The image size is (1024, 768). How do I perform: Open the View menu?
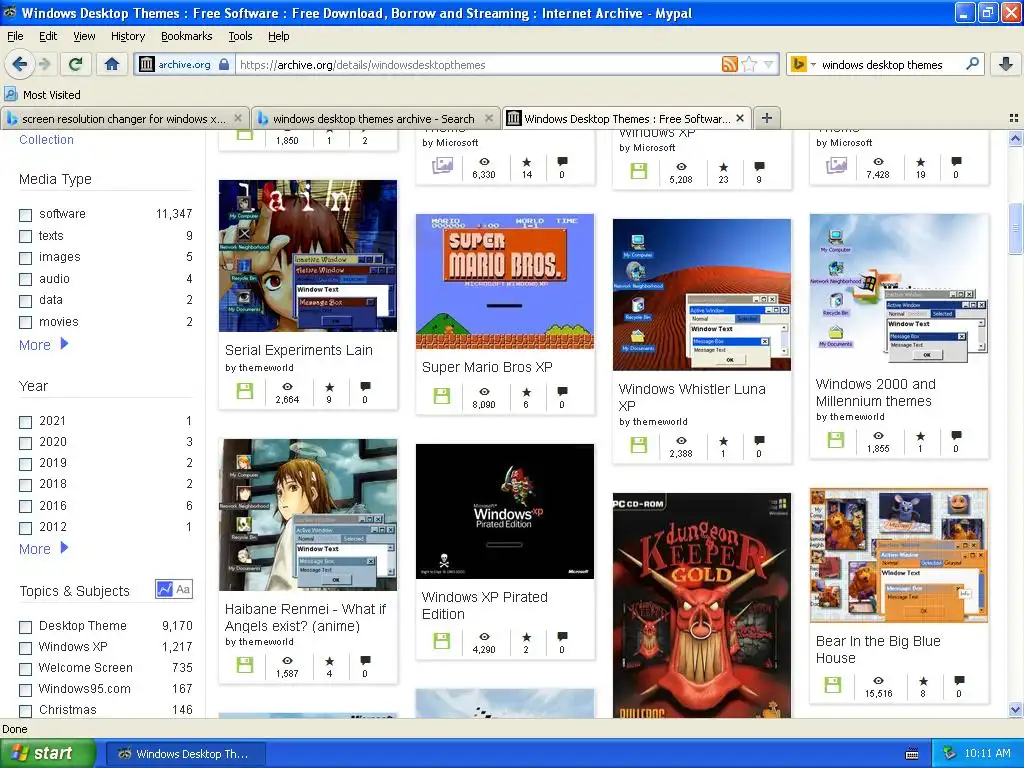(x=84, y=36)
